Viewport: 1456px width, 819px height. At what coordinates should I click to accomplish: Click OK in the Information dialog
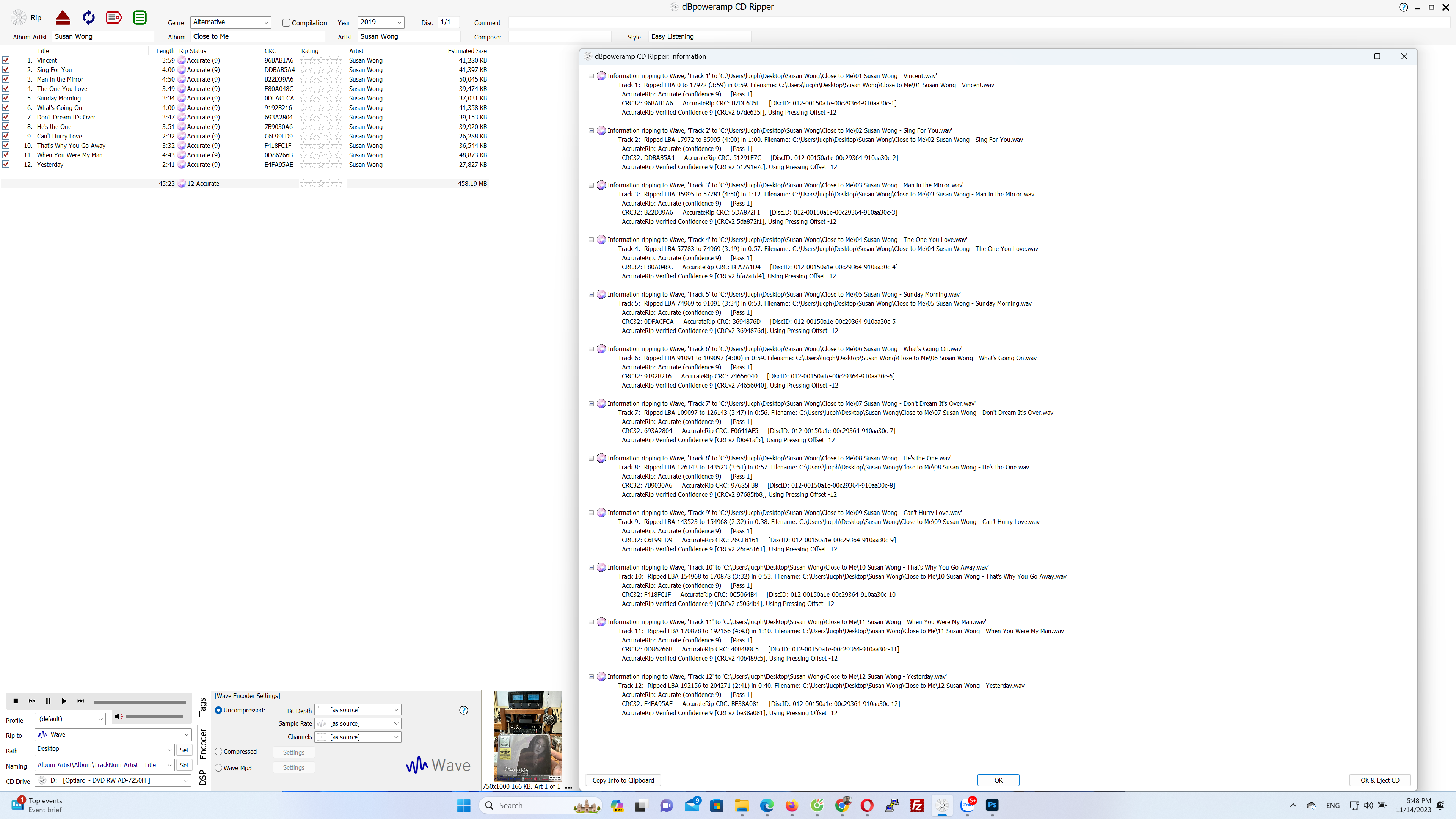tap(998, 781)
